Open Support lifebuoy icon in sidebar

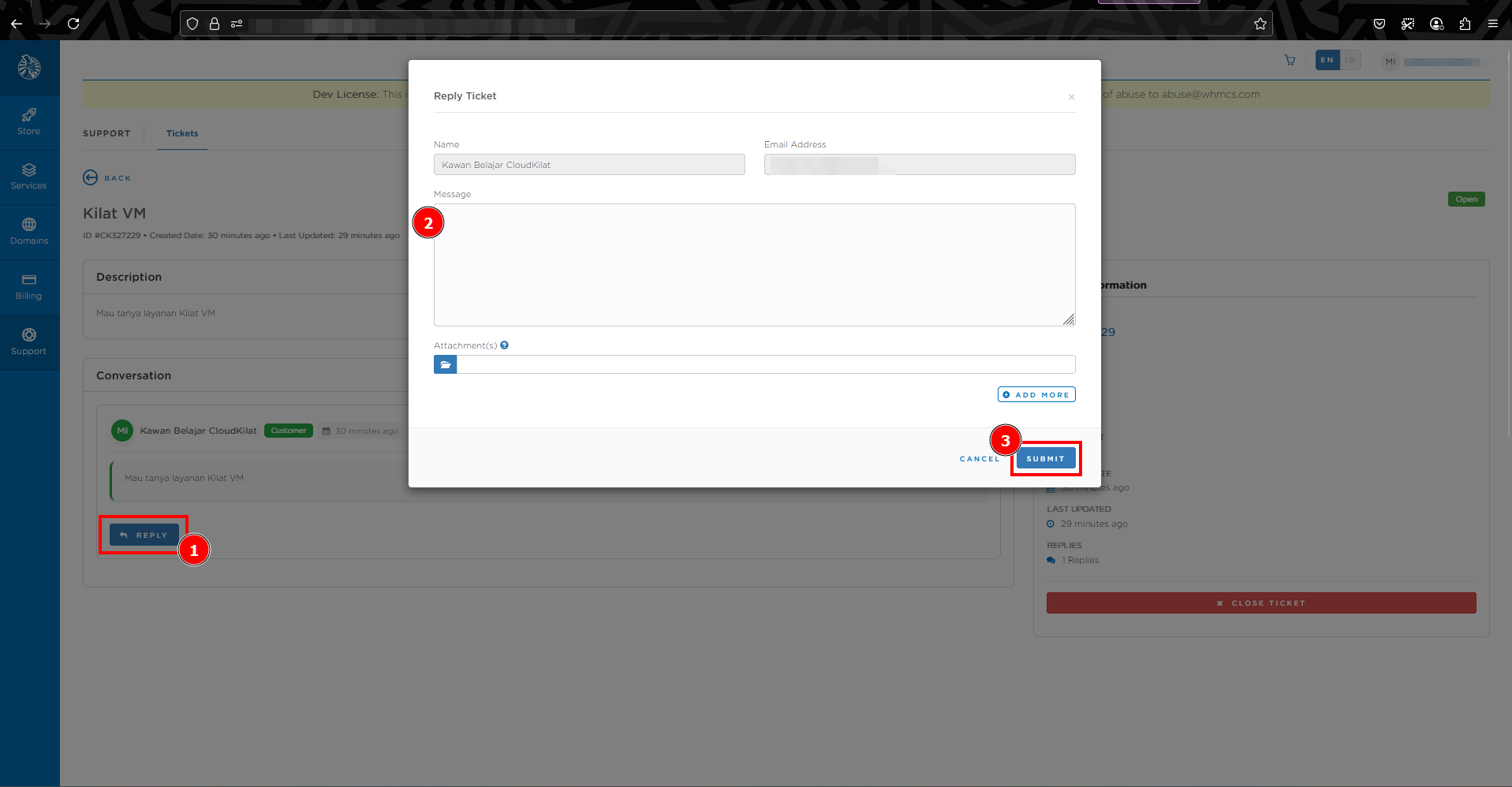[29, 335]
